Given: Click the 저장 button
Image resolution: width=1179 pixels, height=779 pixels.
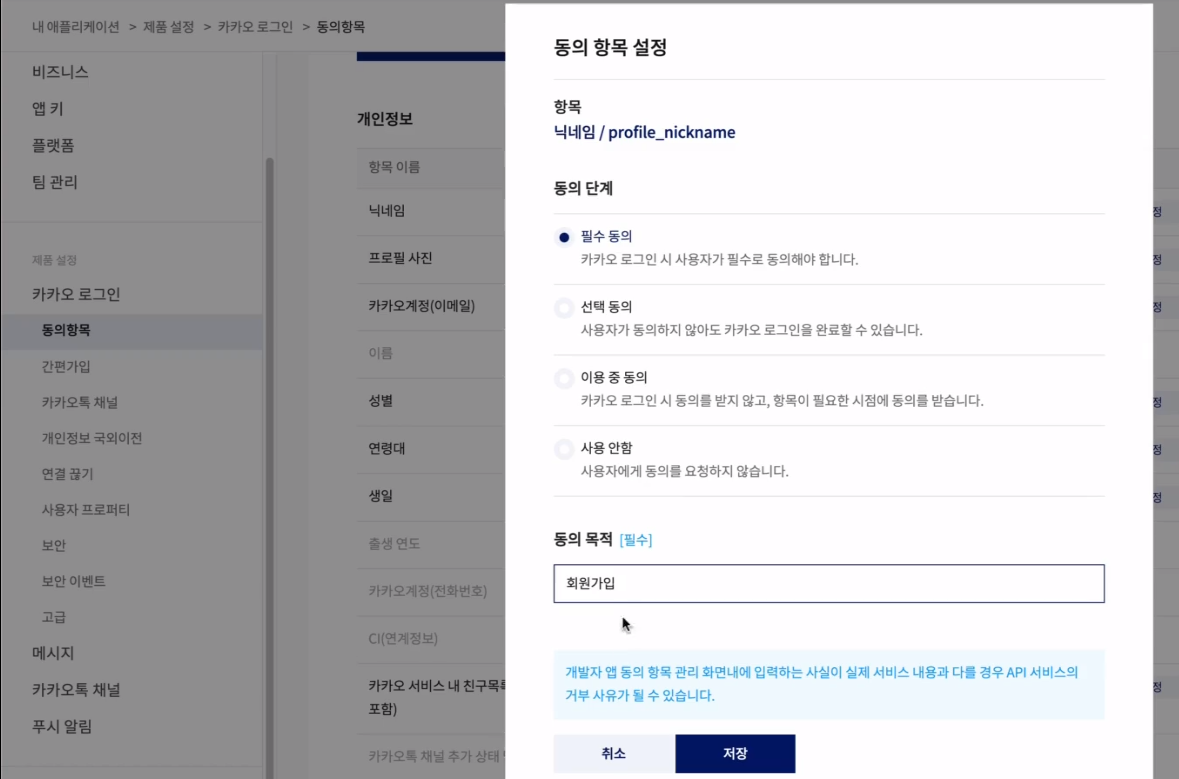Looking at the screenshot, I should (x=735, y=753).
